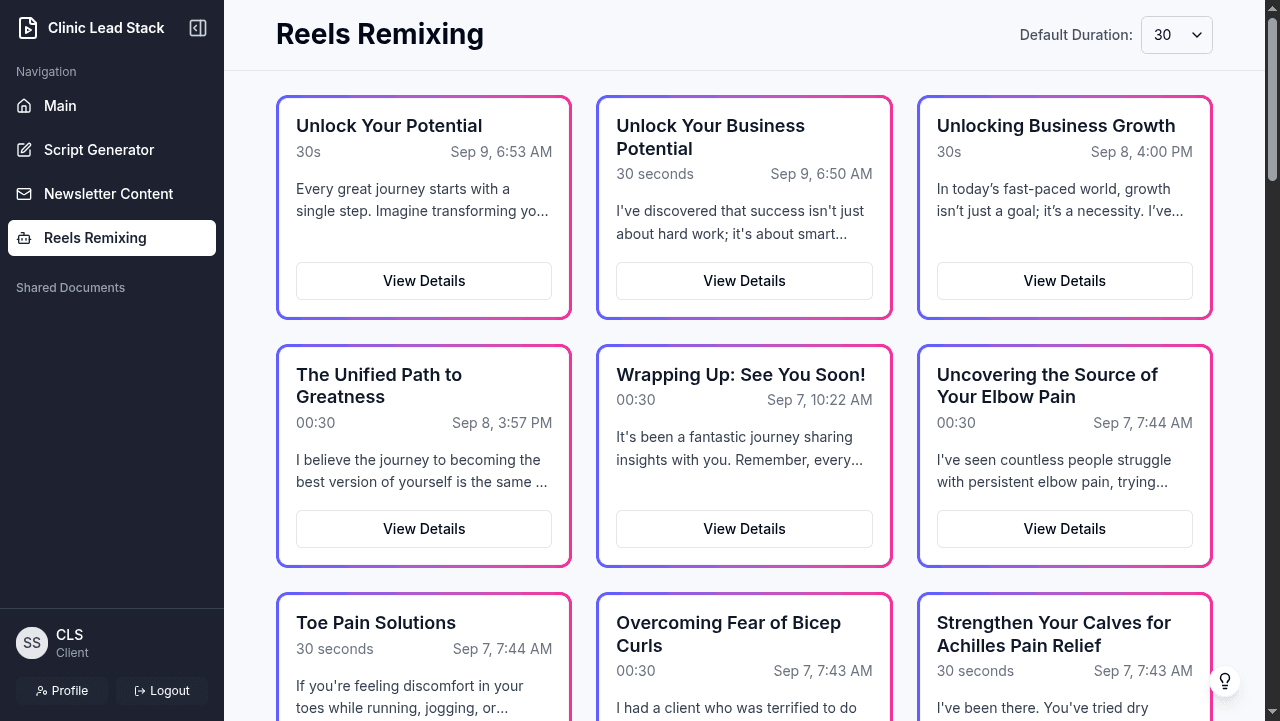Click the home icon next to Main
Image resolution: width=1280 pixels, height=721 pixels.
24,106
